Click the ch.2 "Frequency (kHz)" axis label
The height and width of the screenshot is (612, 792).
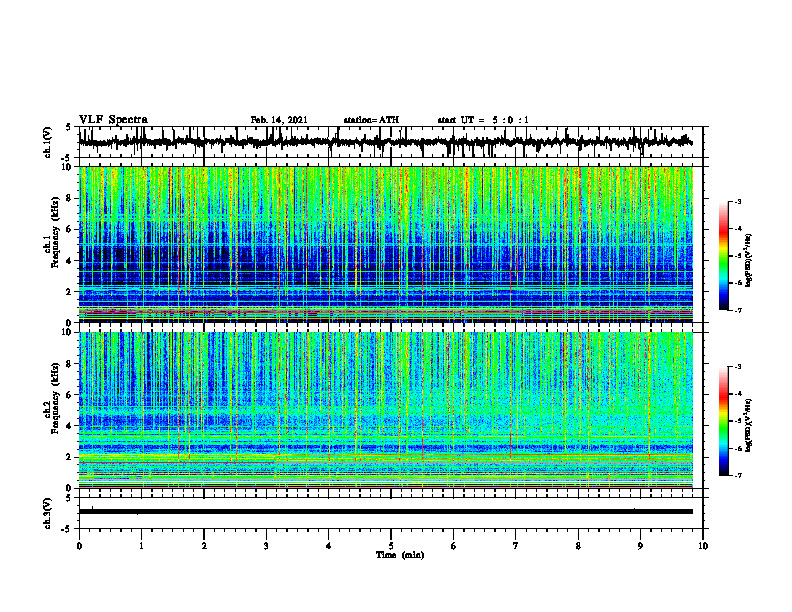point(56,398)
